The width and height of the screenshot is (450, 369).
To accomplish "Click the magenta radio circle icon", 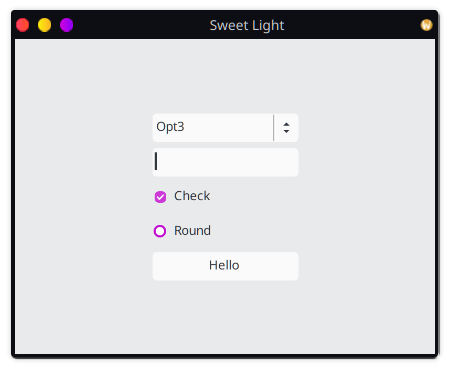I will click(160, 231).
